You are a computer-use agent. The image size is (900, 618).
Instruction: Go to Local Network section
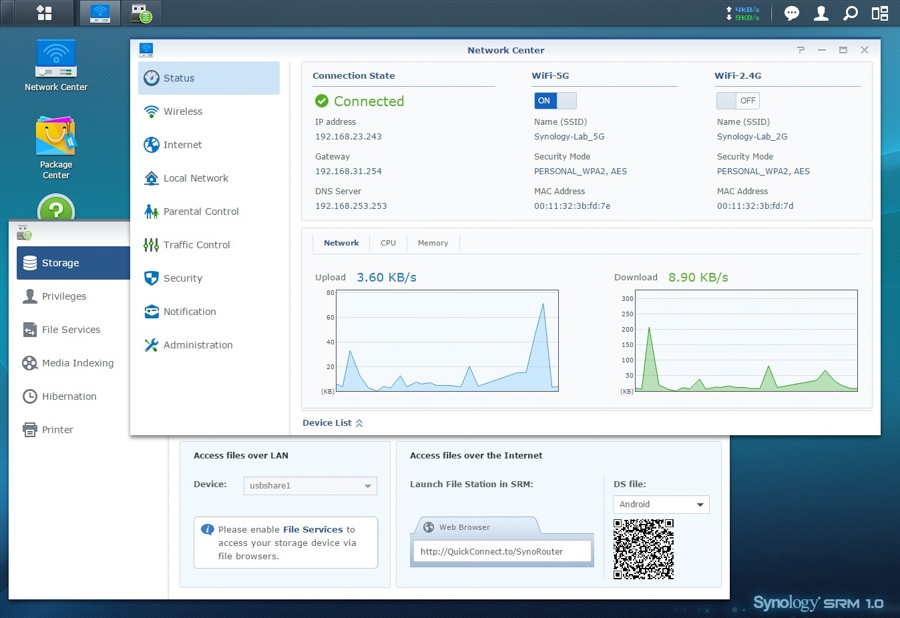(209, 178)
